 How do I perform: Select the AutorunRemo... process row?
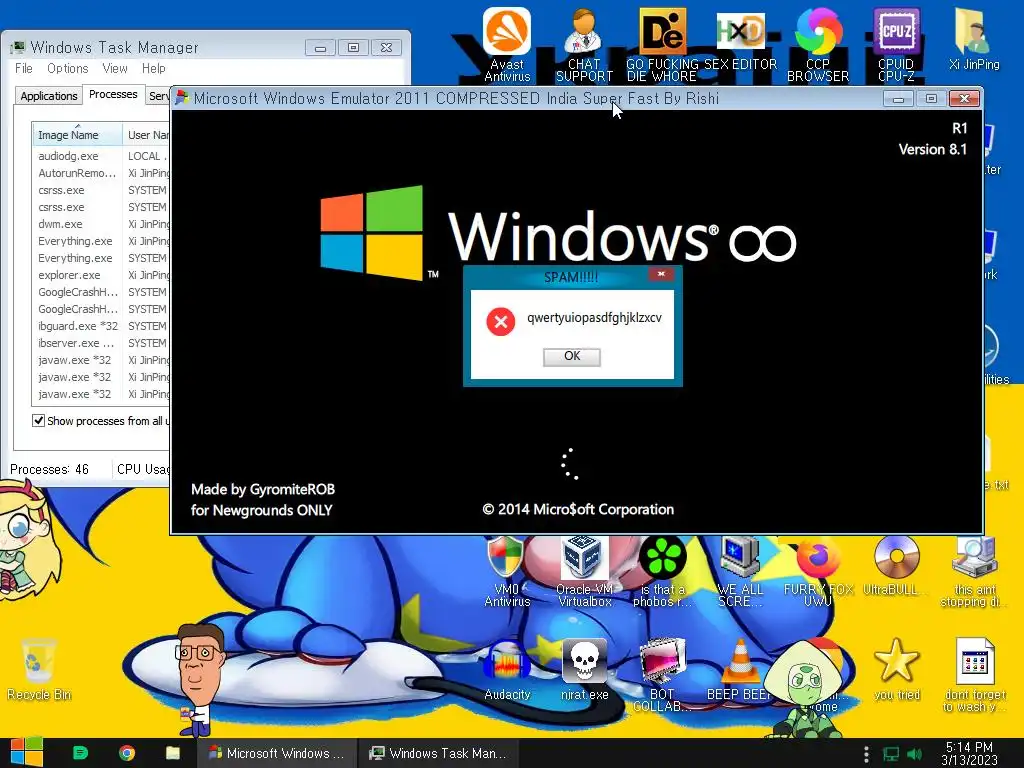pos(101,173)
